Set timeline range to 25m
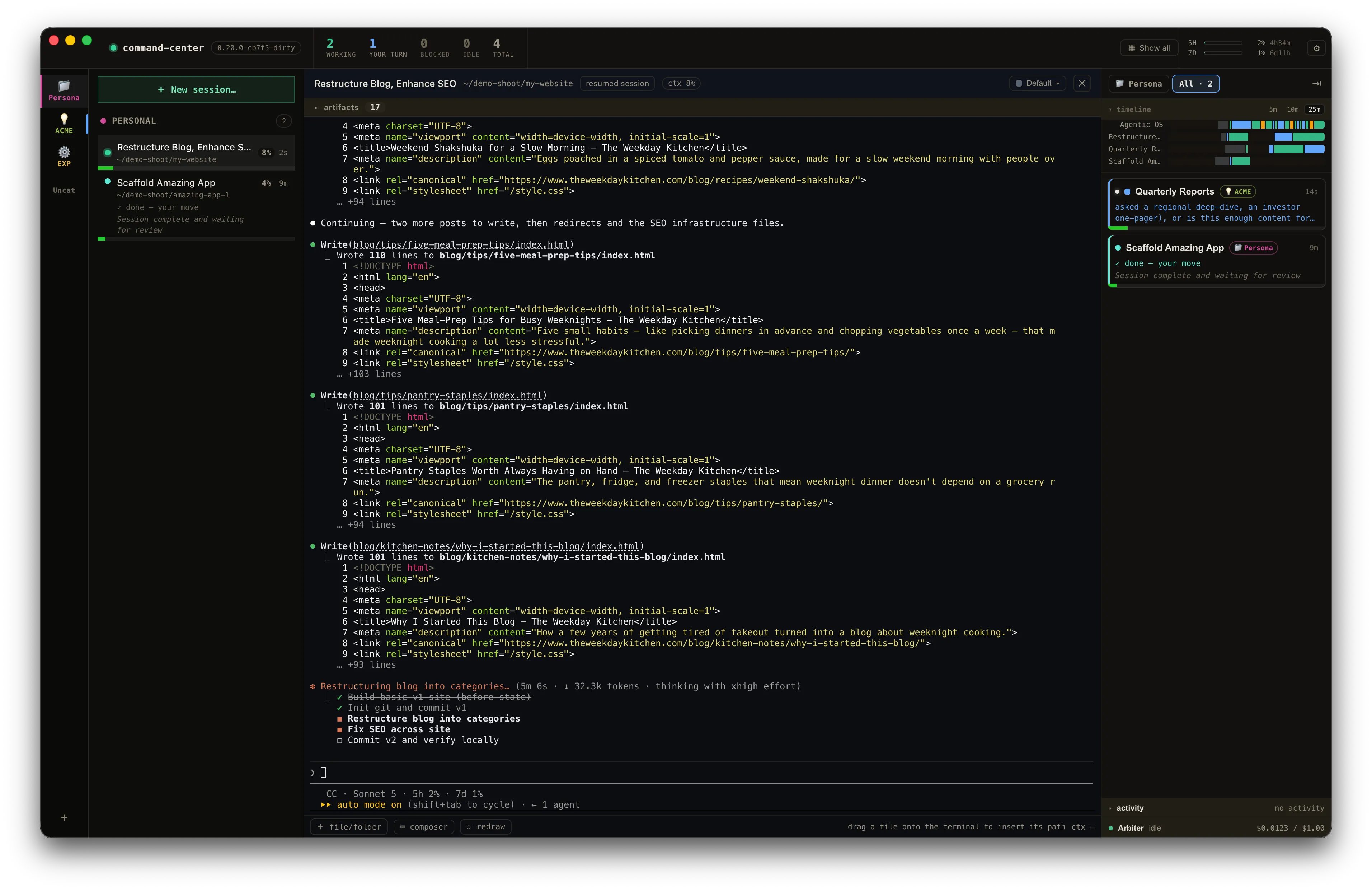Screen dimensions: 1372x891 pyautogui.click(x=1314, y=109)
